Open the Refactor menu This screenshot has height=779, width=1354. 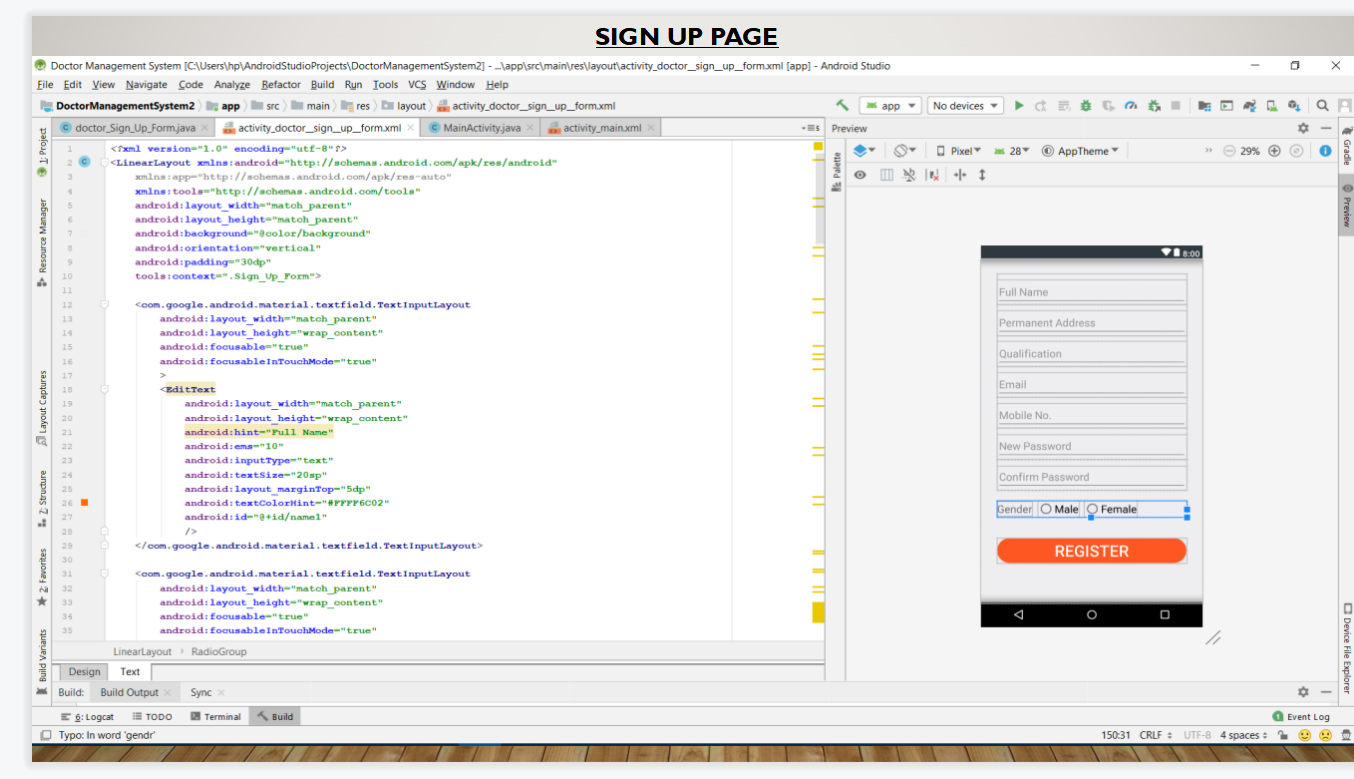coord(281,85)
